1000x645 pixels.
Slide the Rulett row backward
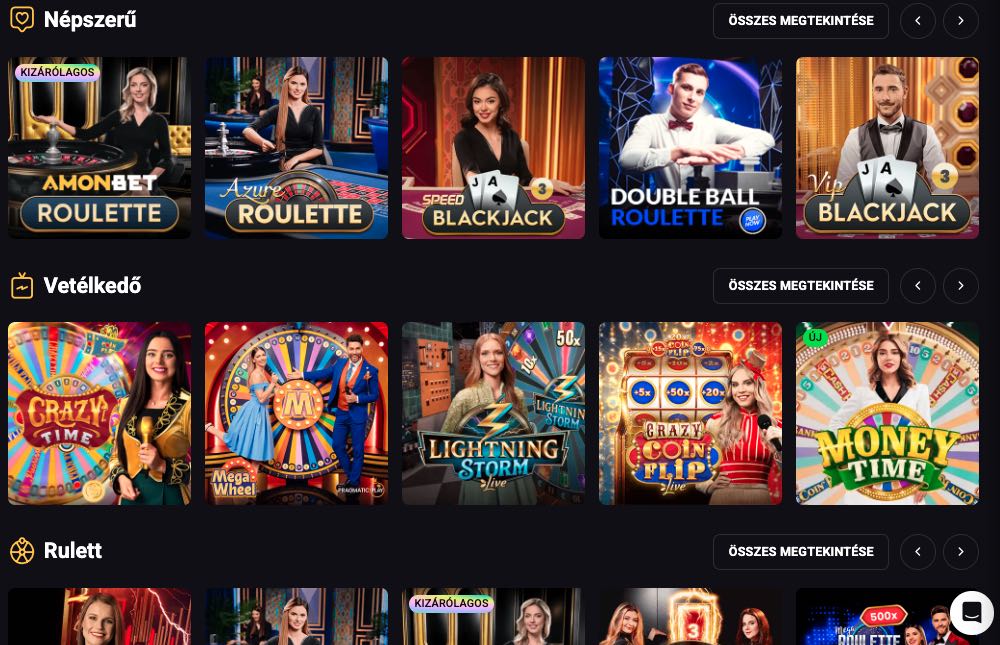(x=918, y=551)
